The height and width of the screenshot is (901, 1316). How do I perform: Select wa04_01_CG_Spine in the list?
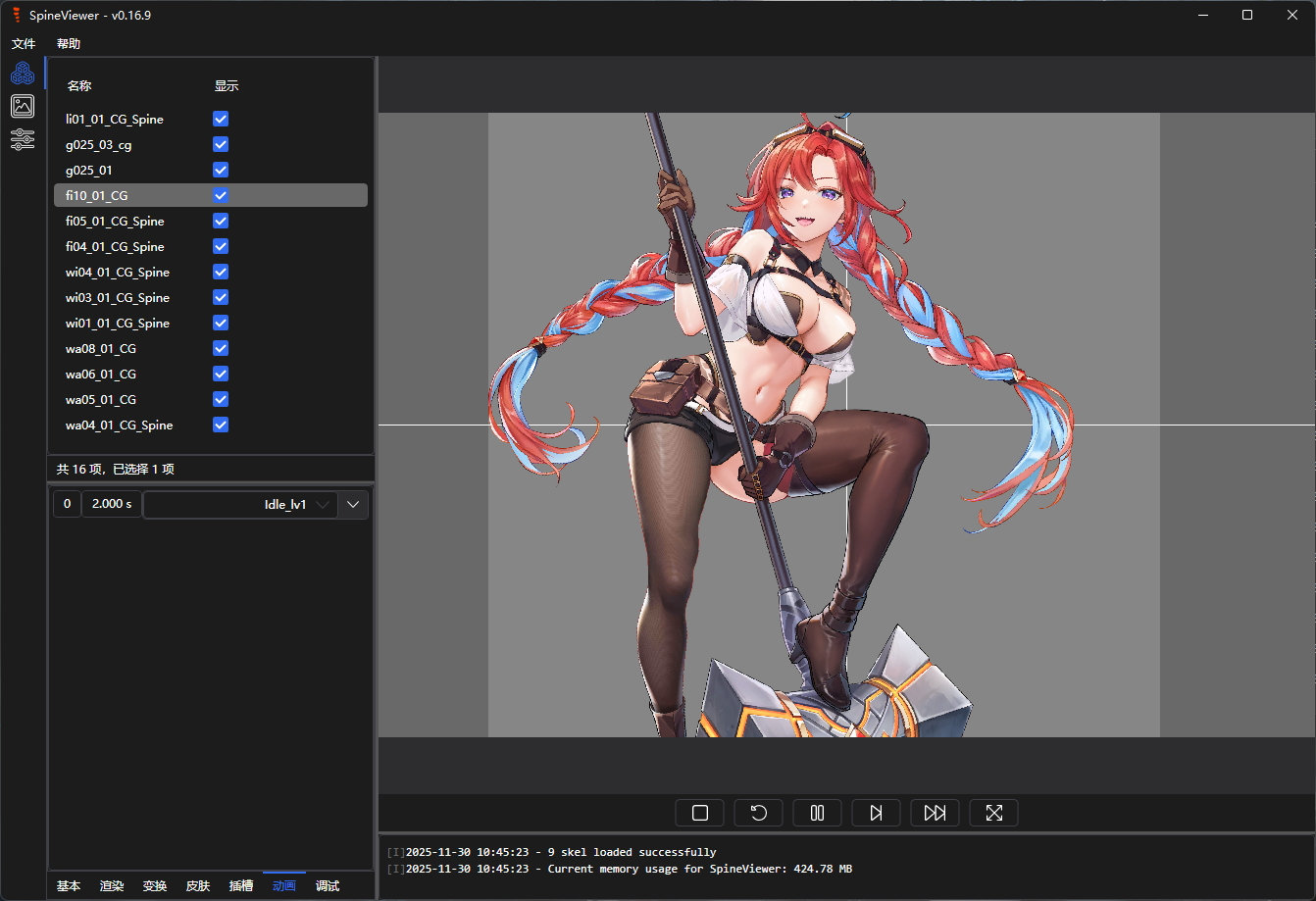point(211,425)
